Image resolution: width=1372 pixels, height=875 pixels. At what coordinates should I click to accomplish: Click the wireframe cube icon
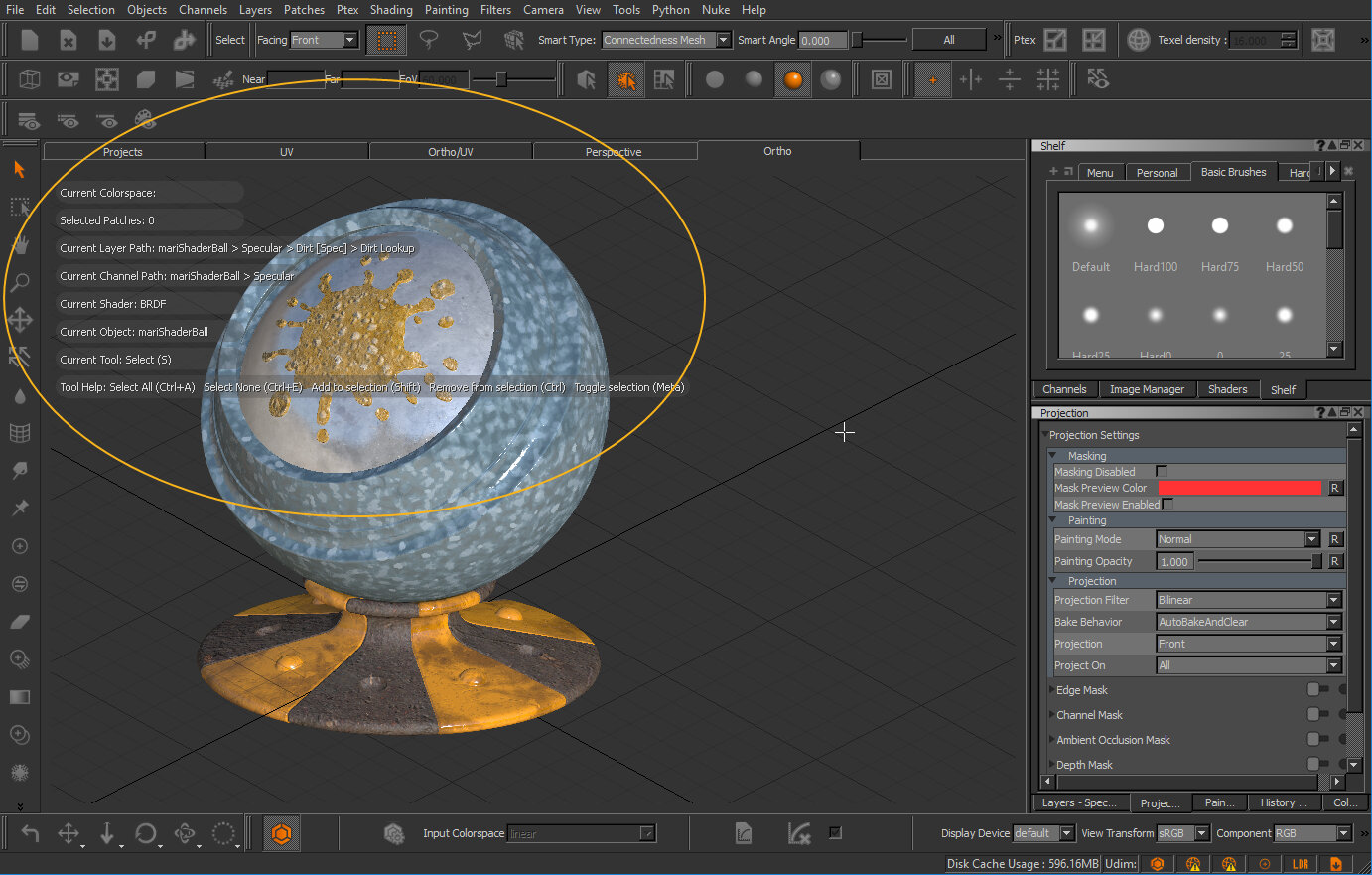coord(30,79)
